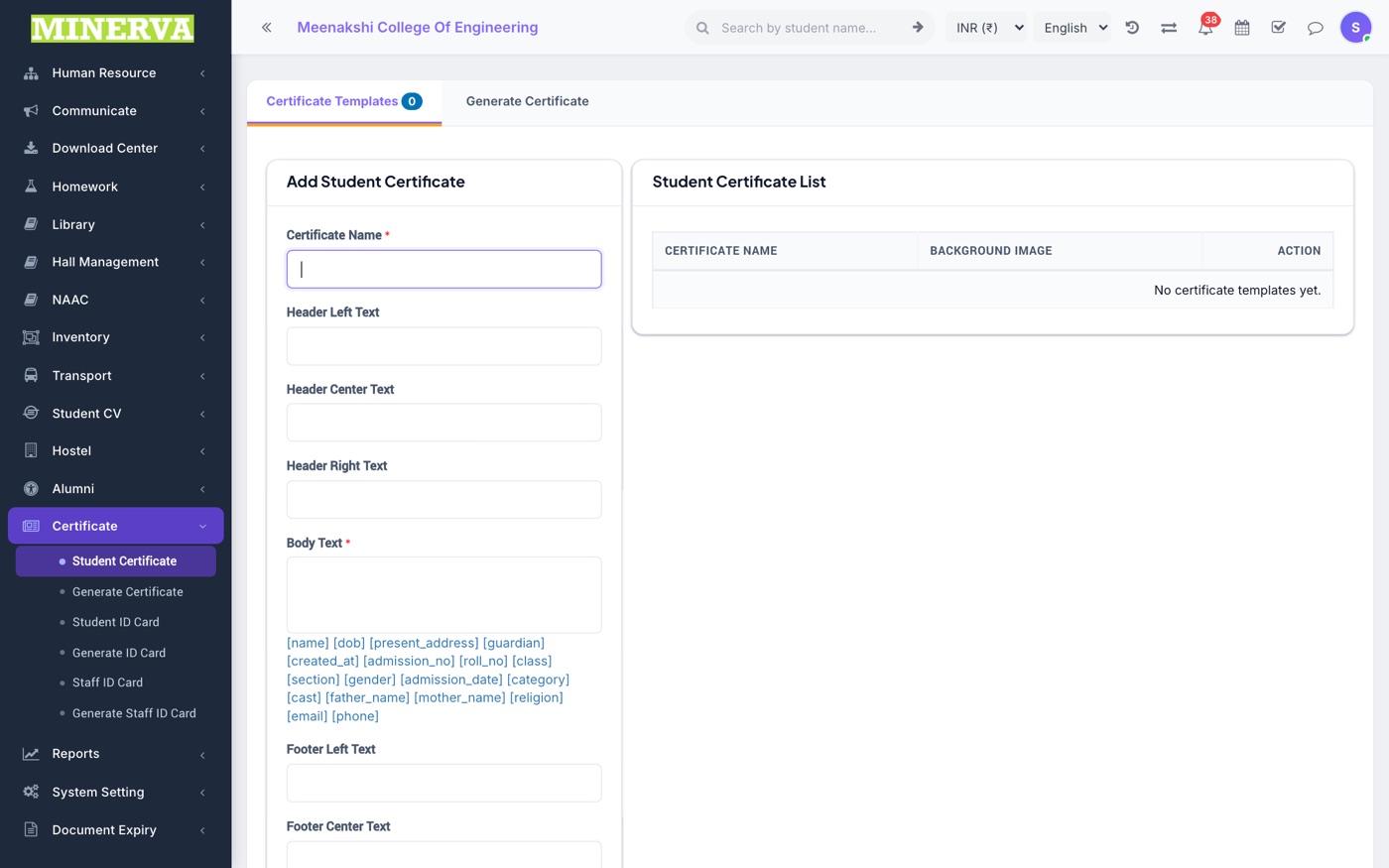Click the Student CV icon
Image resolution: width=1389 pixels, height=868 pixels.
click(x=31, y=414)
